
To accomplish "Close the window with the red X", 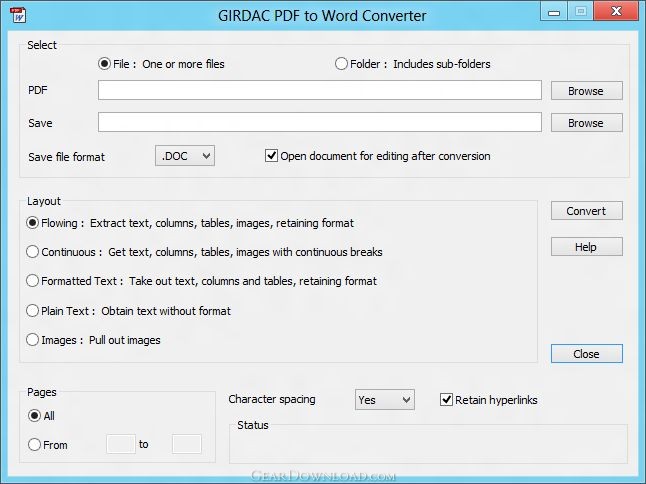I will pyautogui.click(x=616, y=12).
